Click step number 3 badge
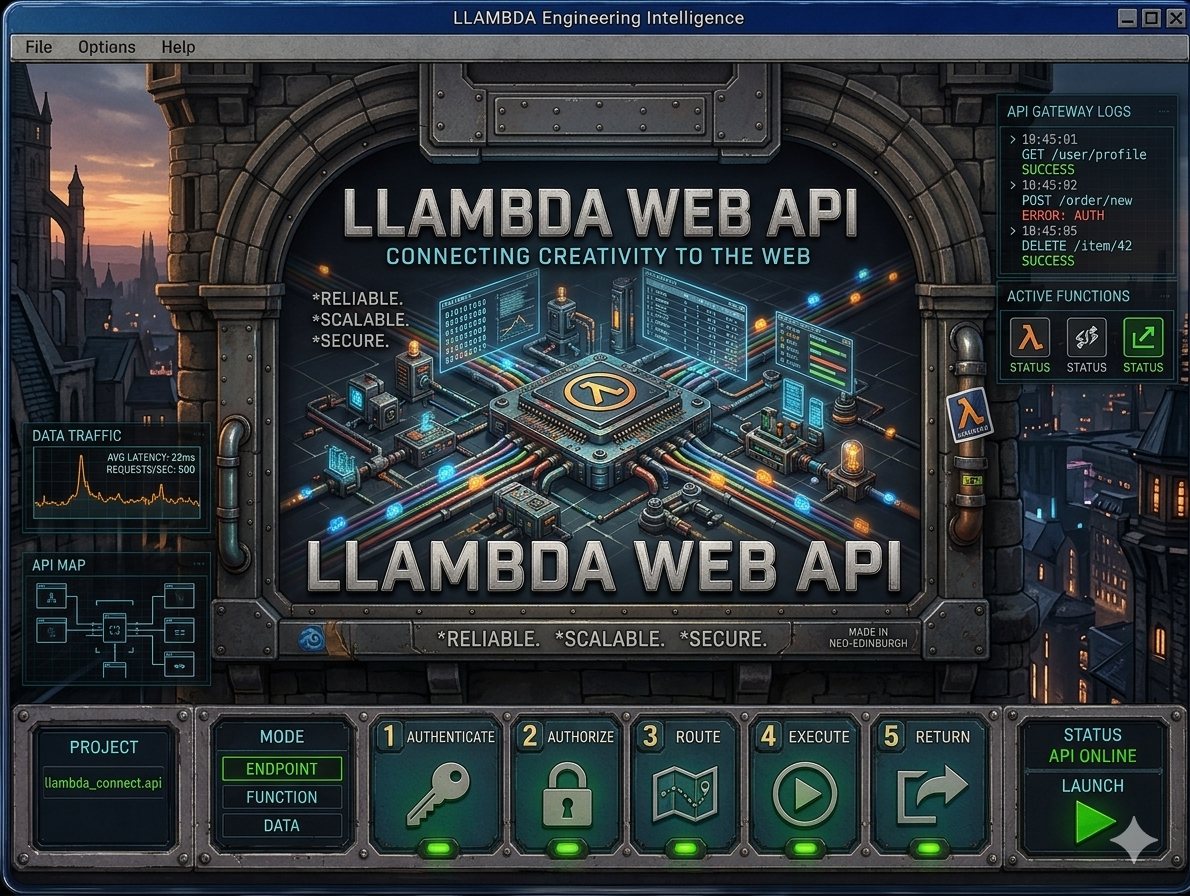The image size is (1190, 896). (x=650, y=736)
